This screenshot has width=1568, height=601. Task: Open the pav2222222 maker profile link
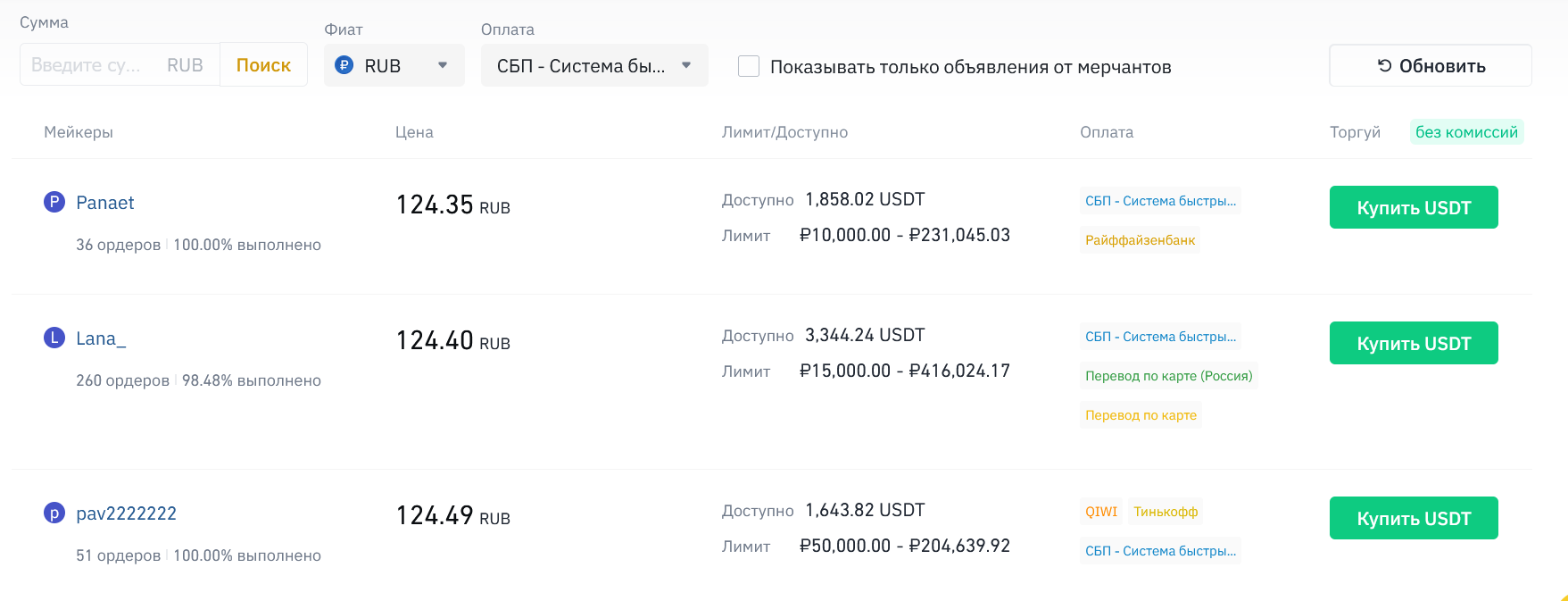[126, 513]
